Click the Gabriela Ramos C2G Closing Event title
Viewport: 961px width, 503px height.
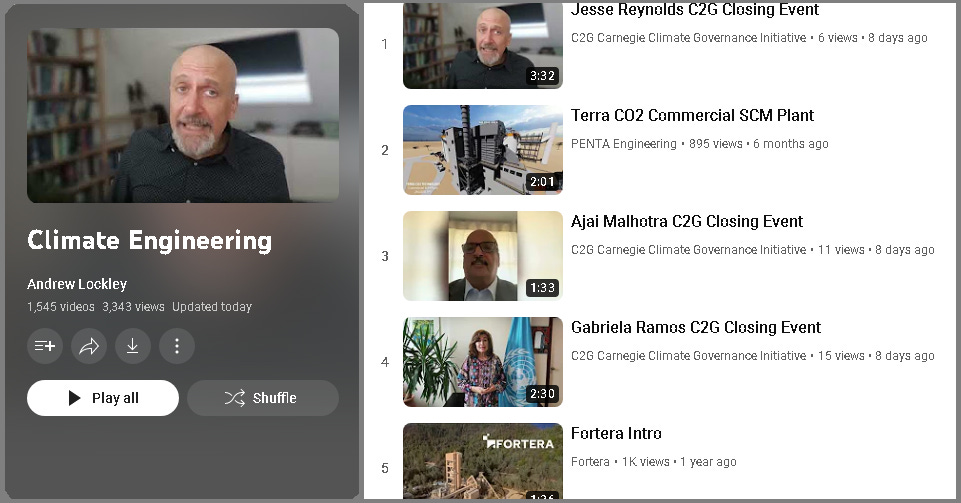(x=696, y=327)
